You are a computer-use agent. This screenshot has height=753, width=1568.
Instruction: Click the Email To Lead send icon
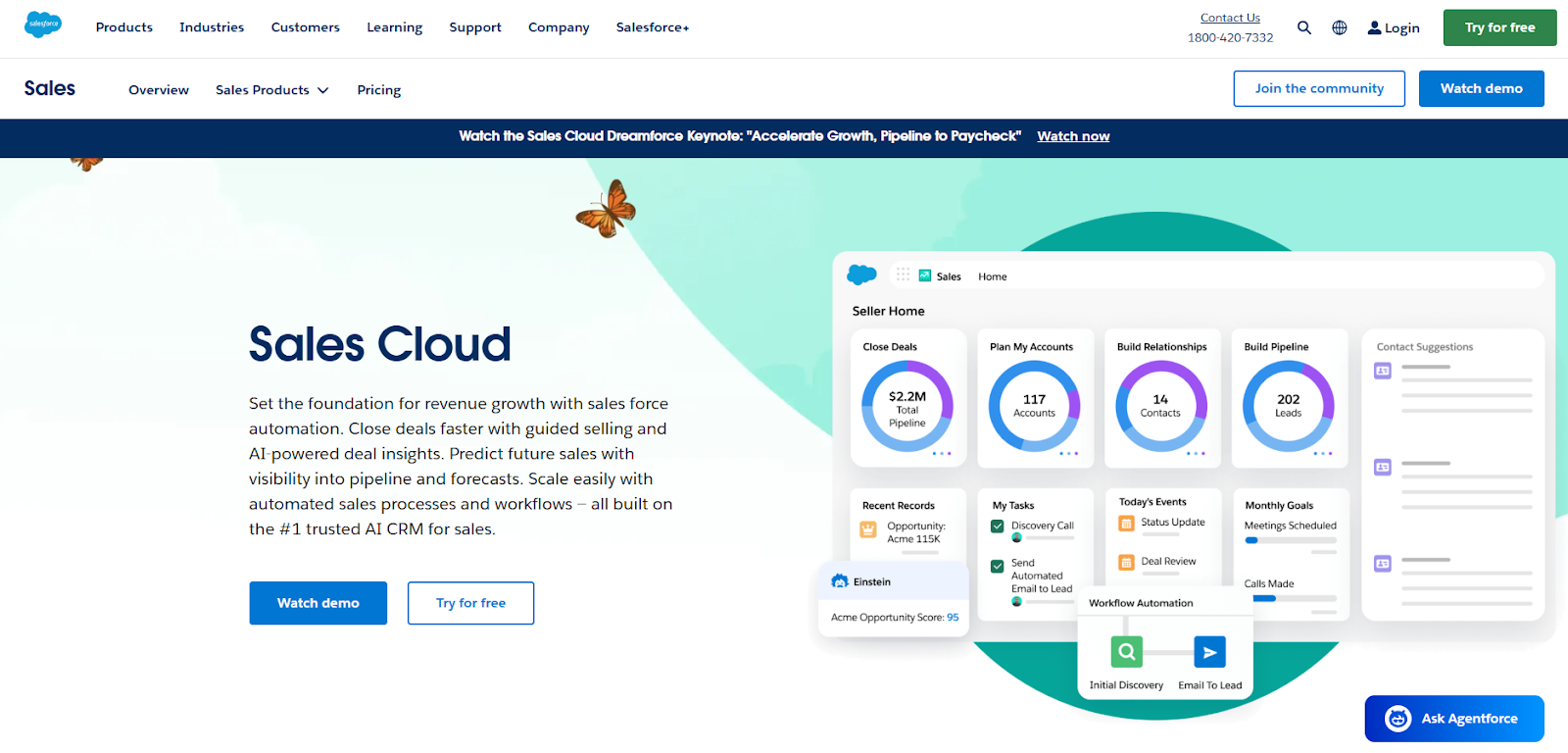point(1209,652)
